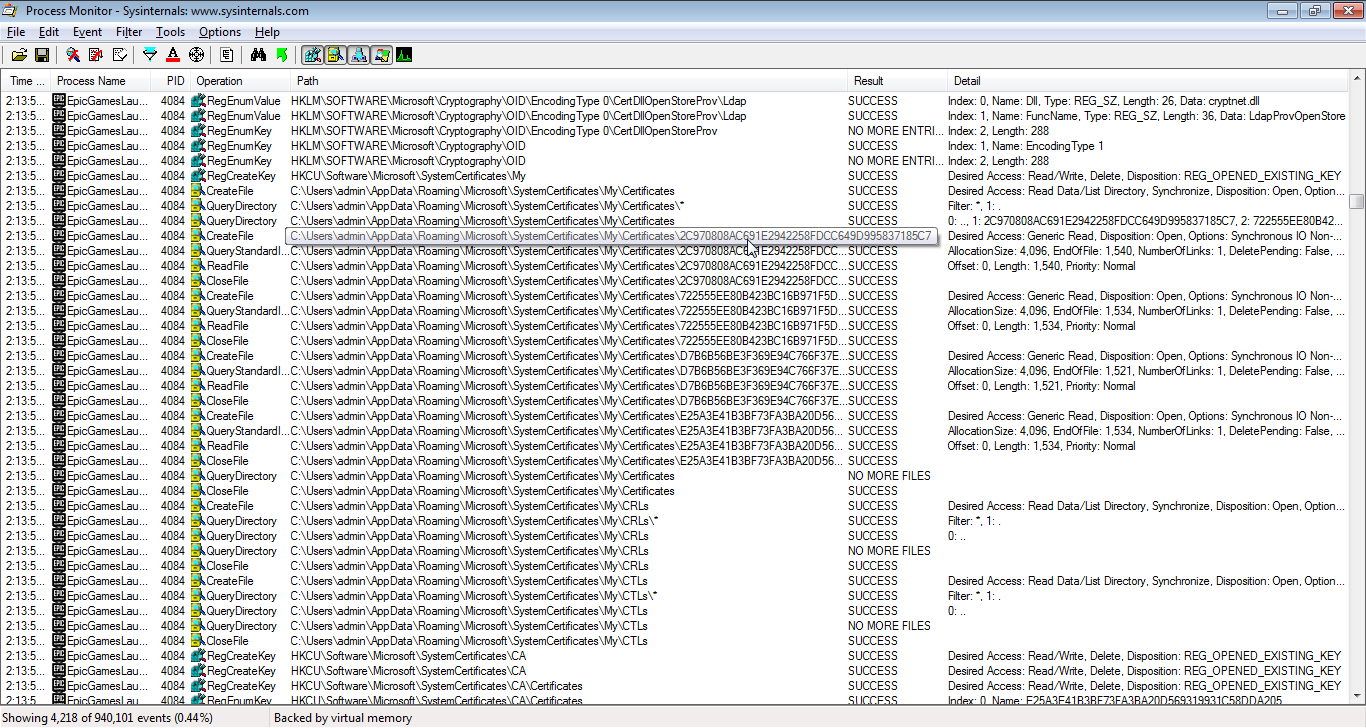The width and height of the screenshot is (1366, 728).
Task: Click the Process Monitor title bar icon
Action: (x=11, y=11)
